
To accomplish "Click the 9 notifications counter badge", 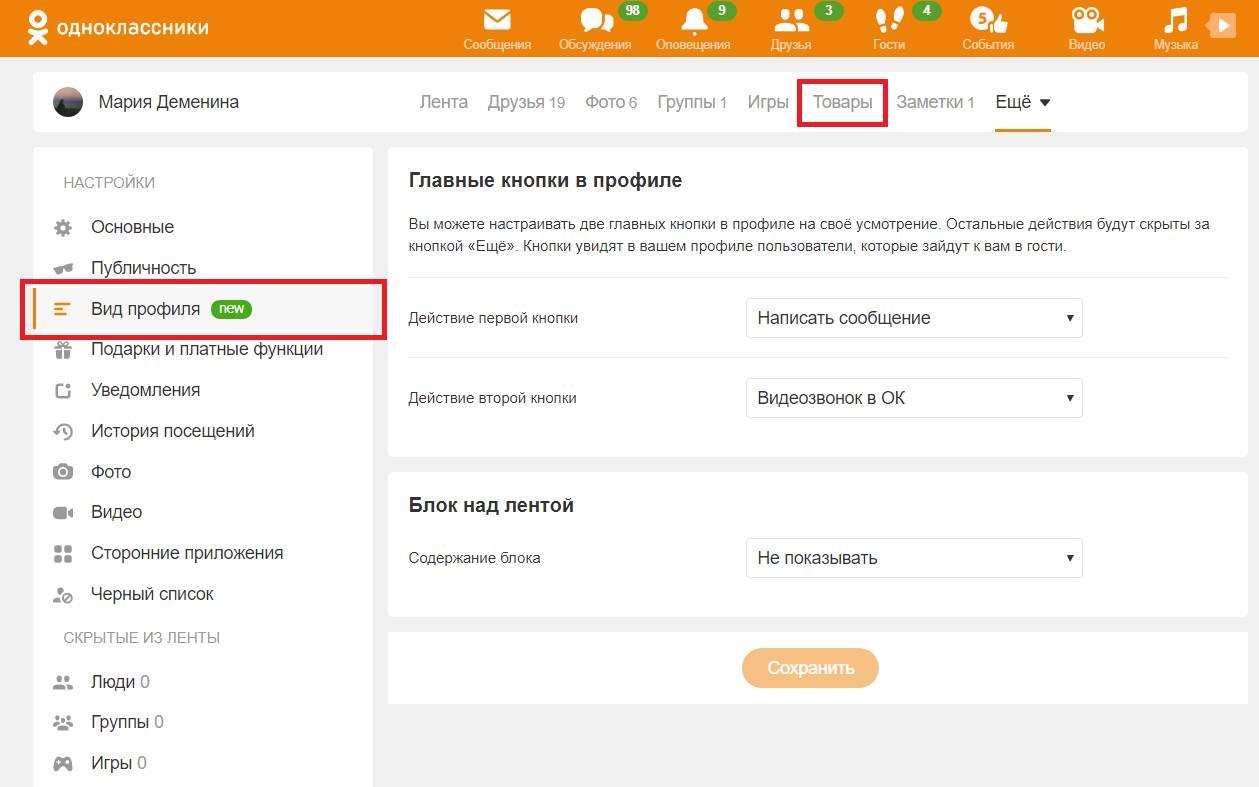I will 722,11.
